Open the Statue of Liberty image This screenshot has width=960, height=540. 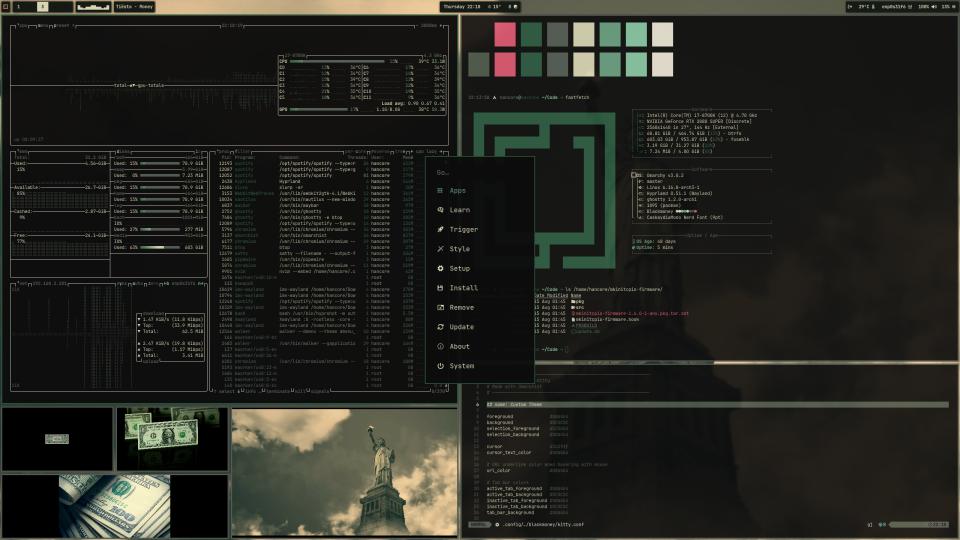pyautogui.click(x=344, y=472)
